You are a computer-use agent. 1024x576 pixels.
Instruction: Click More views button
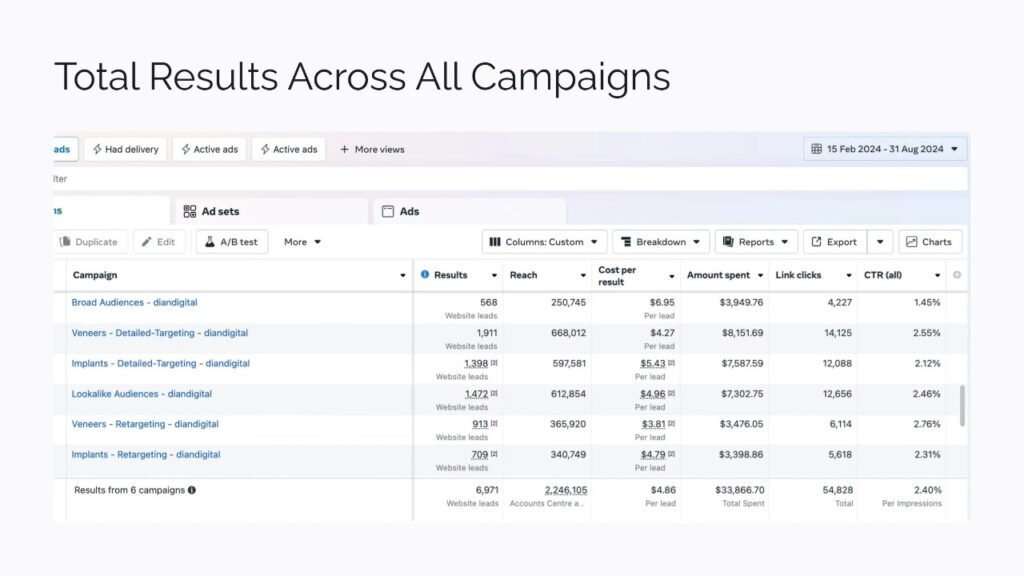tap(372, 149)
